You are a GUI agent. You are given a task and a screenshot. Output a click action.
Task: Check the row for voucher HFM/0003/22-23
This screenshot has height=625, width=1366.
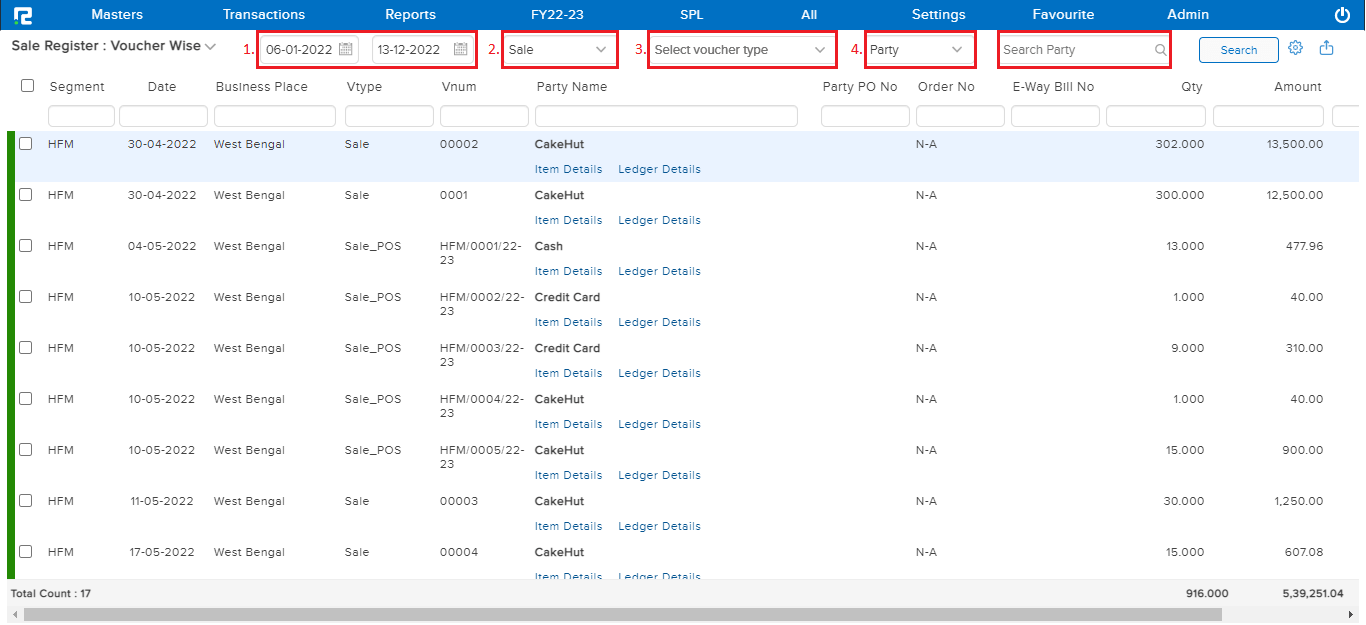pyautogui.click(x=26, y=347)
